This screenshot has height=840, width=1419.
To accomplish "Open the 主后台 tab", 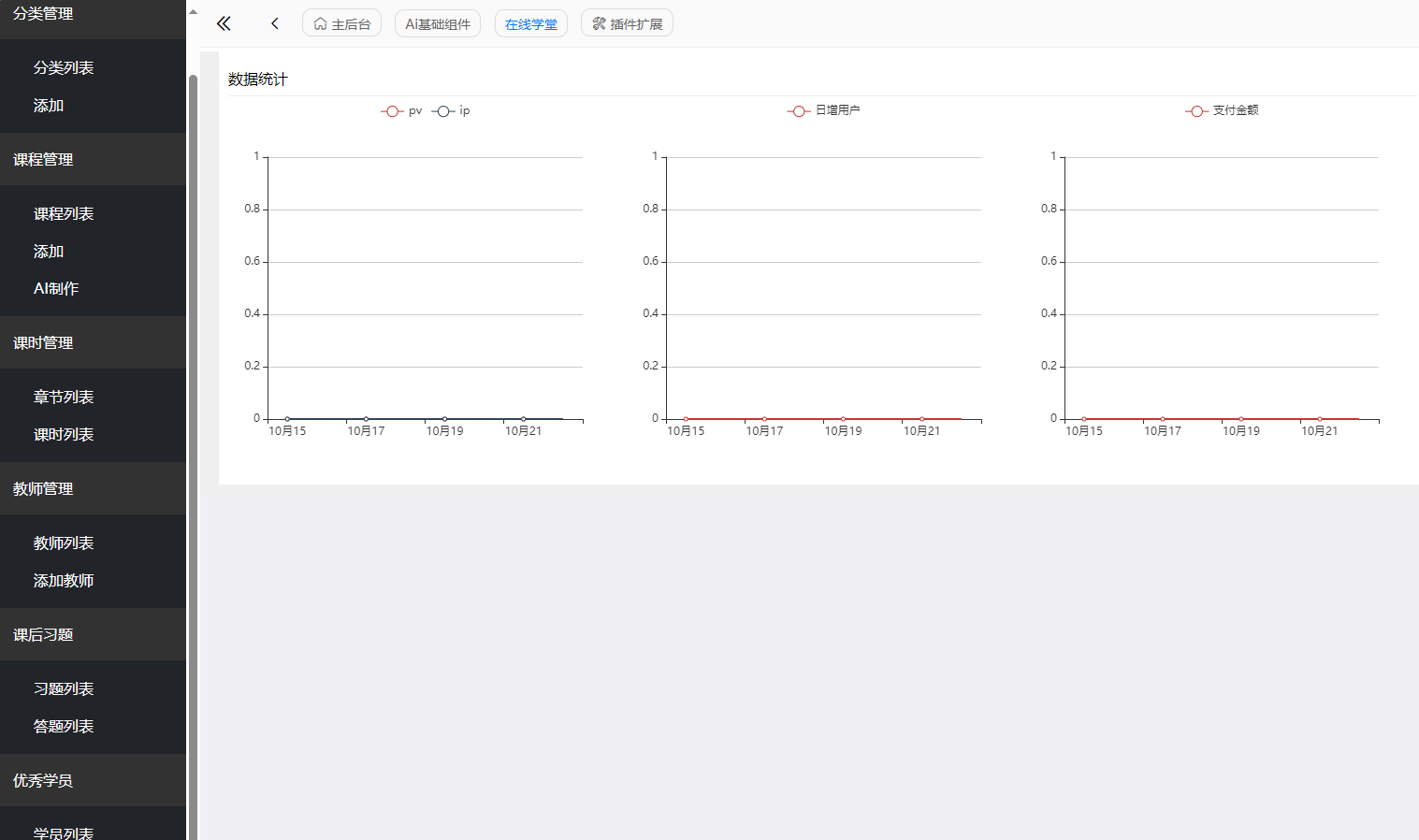I will [341, 22].
